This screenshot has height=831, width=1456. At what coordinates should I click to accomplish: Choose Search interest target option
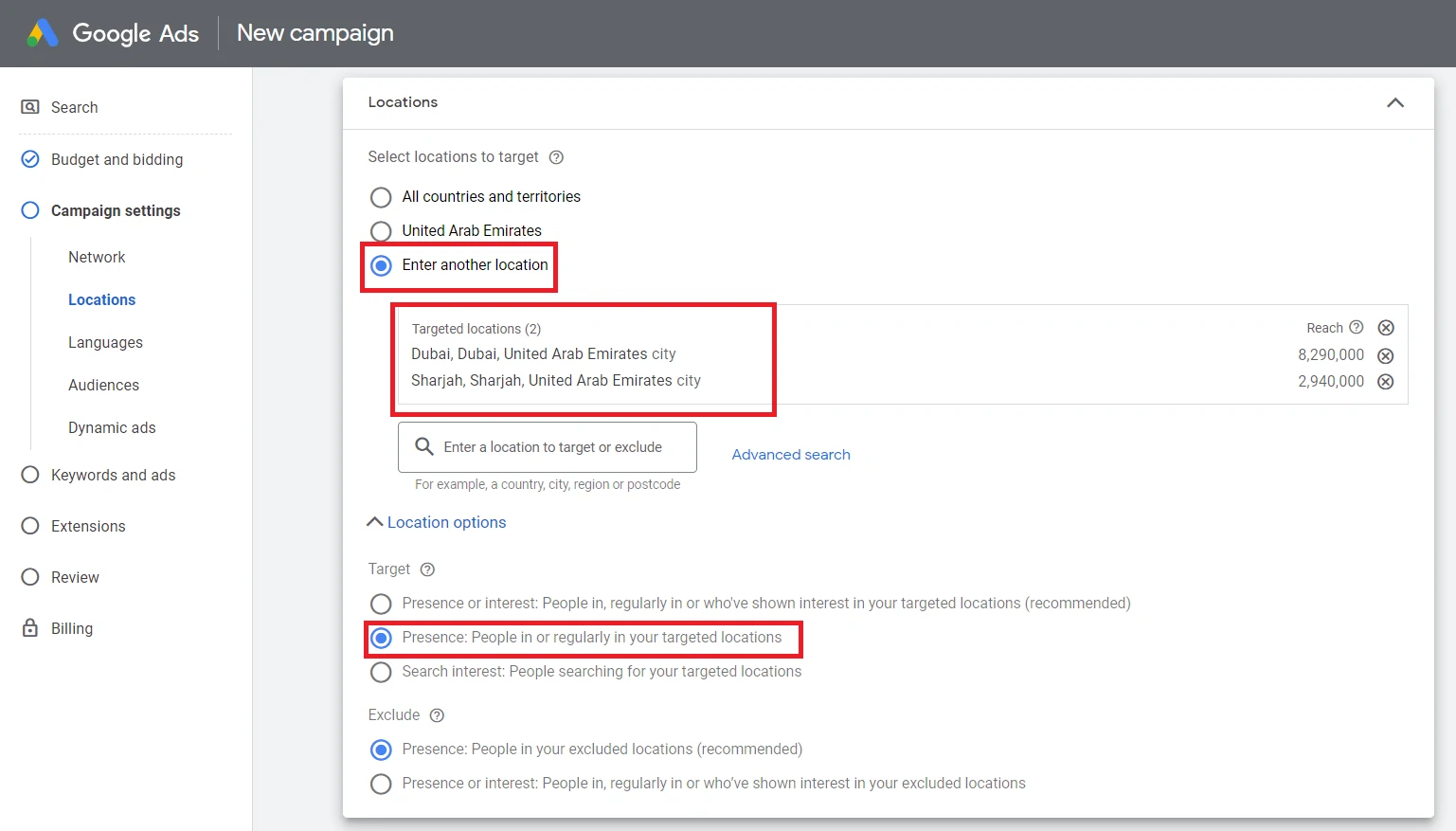pos(381,672)
